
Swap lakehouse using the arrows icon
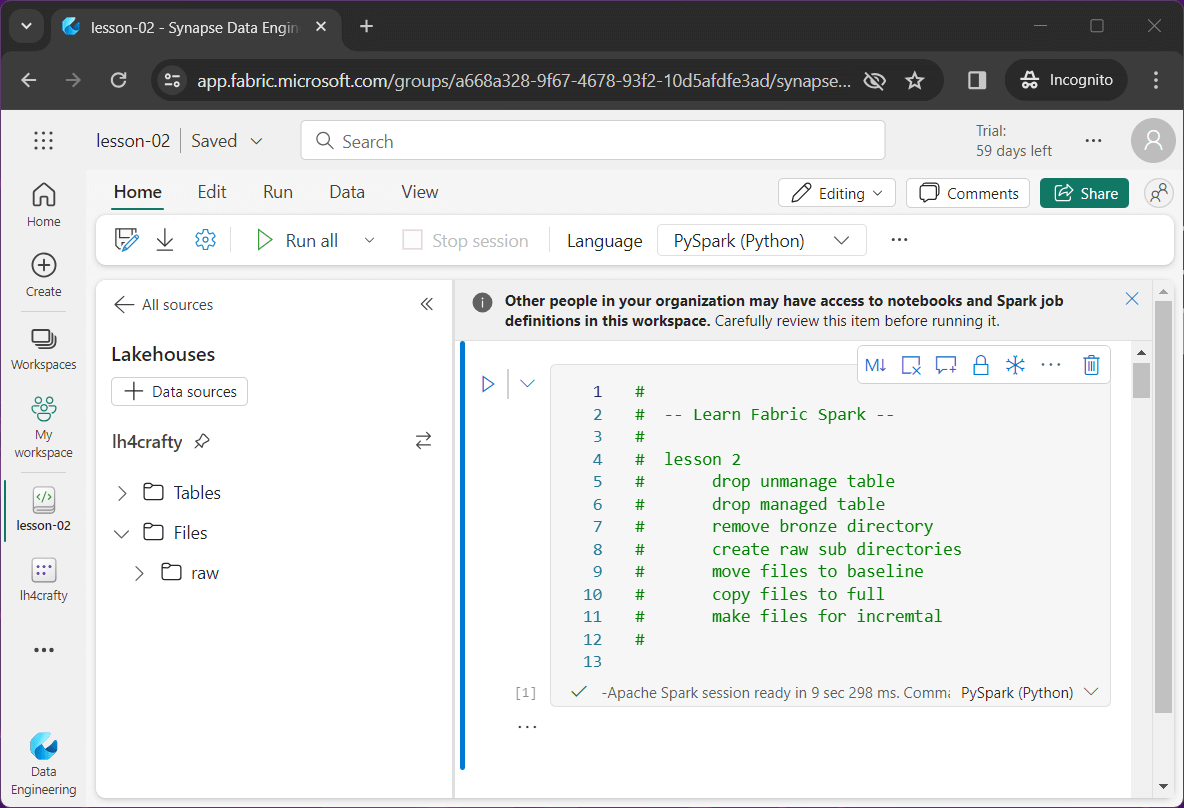coord(423,441)
